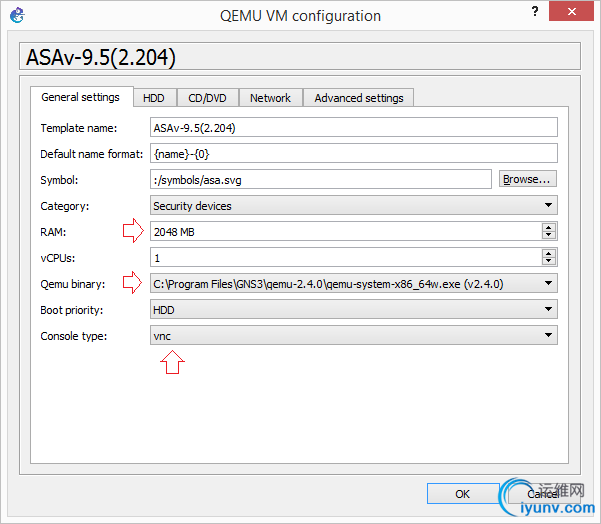This screenshot has width=601, height=524.
Task: Switch to the General settings tab
Action: pyautogui.click(x=80, y=97)
